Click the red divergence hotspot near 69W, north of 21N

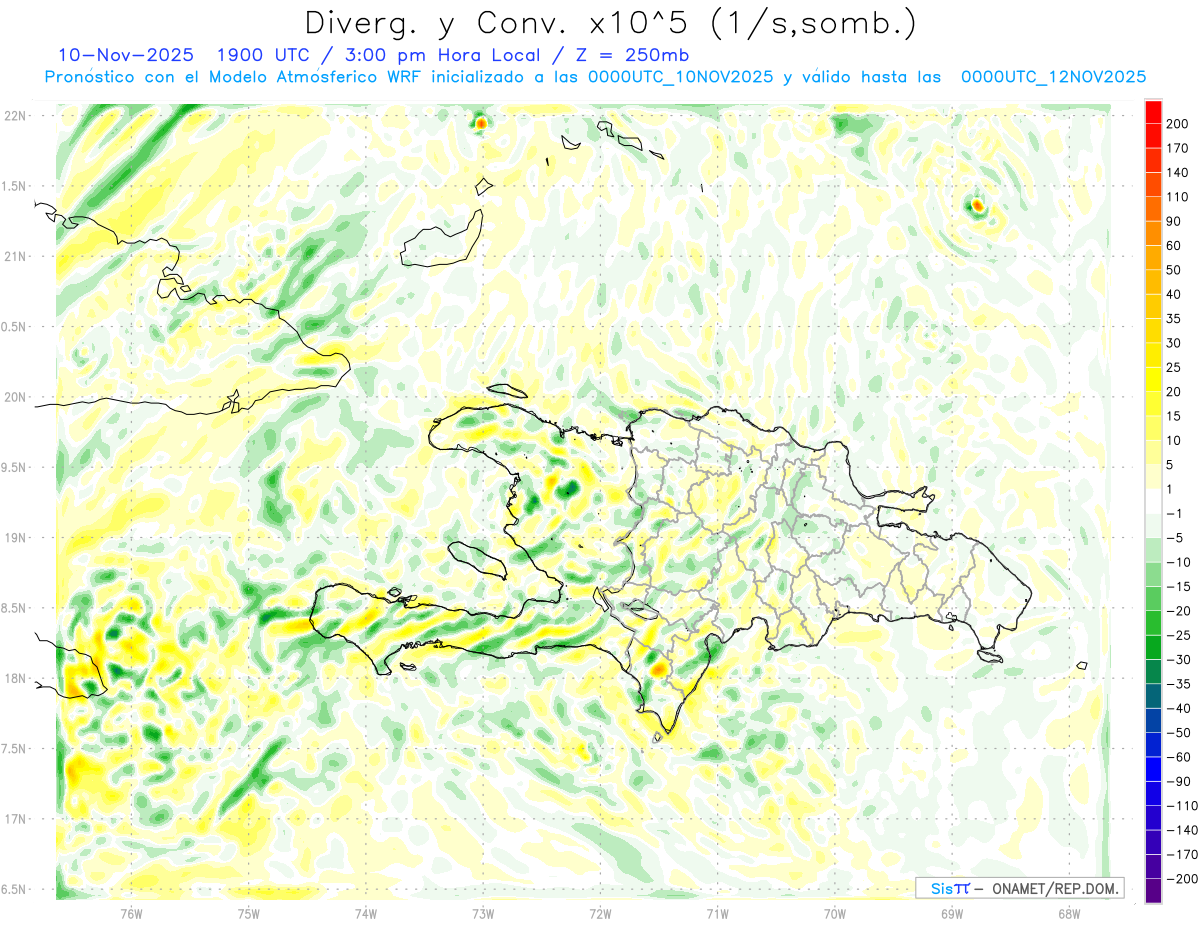coord(977,206)
